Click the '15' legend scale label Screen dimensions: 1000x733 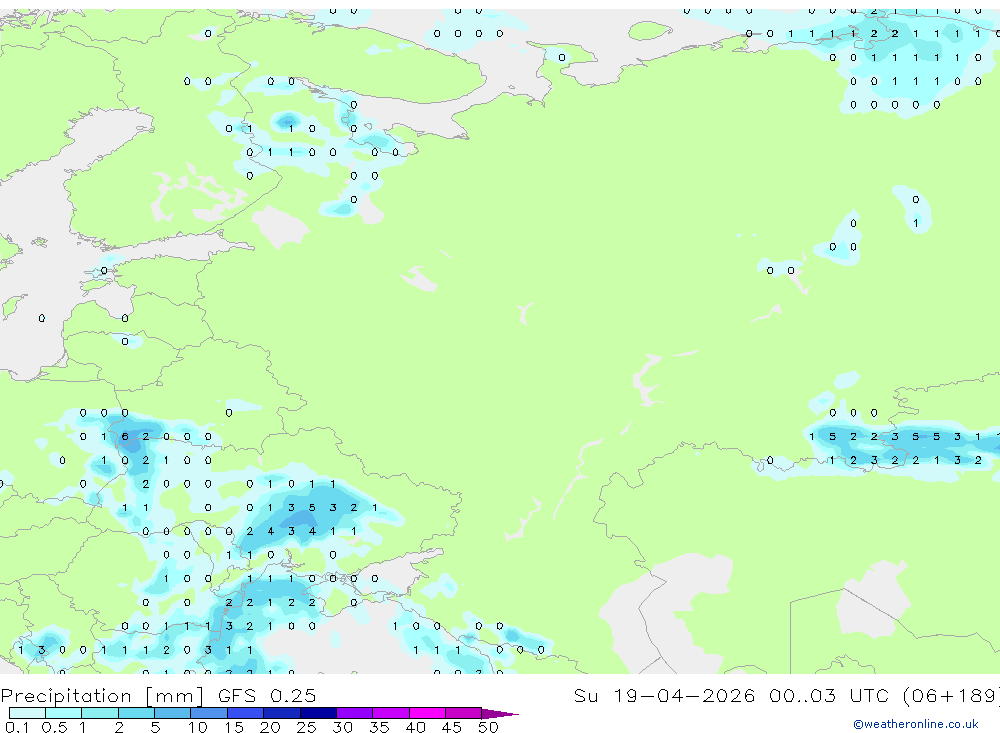coord(234,727)
